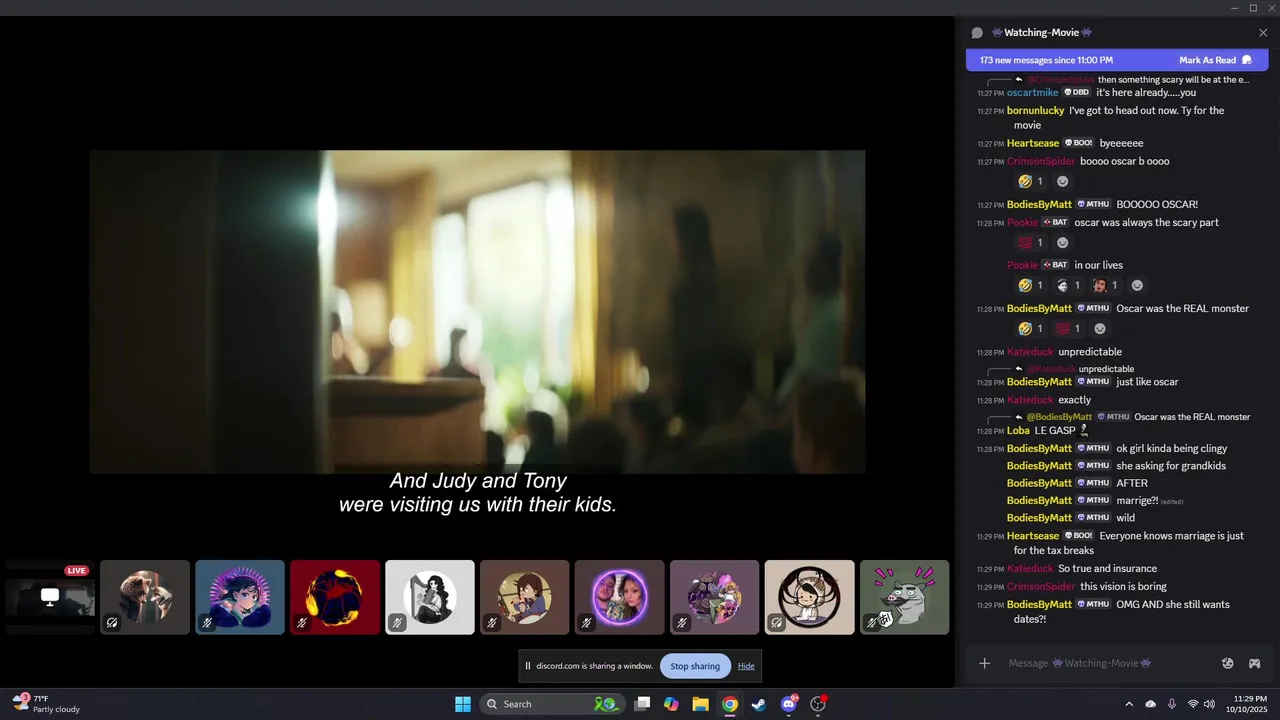Viewport: 1280px width, 720px height.
Task: Toggle the 100 reaction on first "Oscar was the REAL monster"
Action: 1068,329
